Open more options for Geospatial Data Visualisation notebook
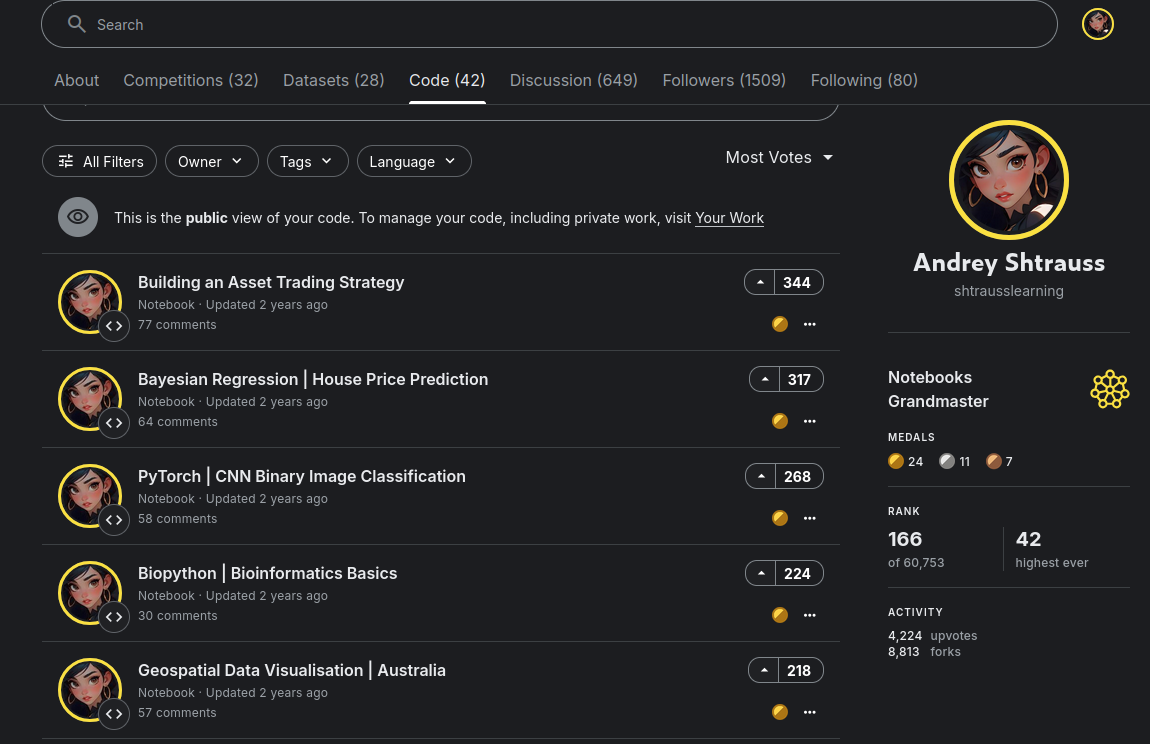 tap(810, 712)
